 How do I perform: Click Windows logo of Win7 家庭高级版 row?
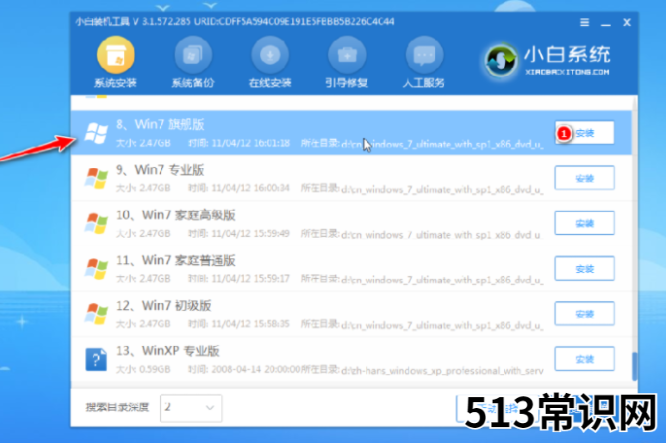[x=96, y=223]
